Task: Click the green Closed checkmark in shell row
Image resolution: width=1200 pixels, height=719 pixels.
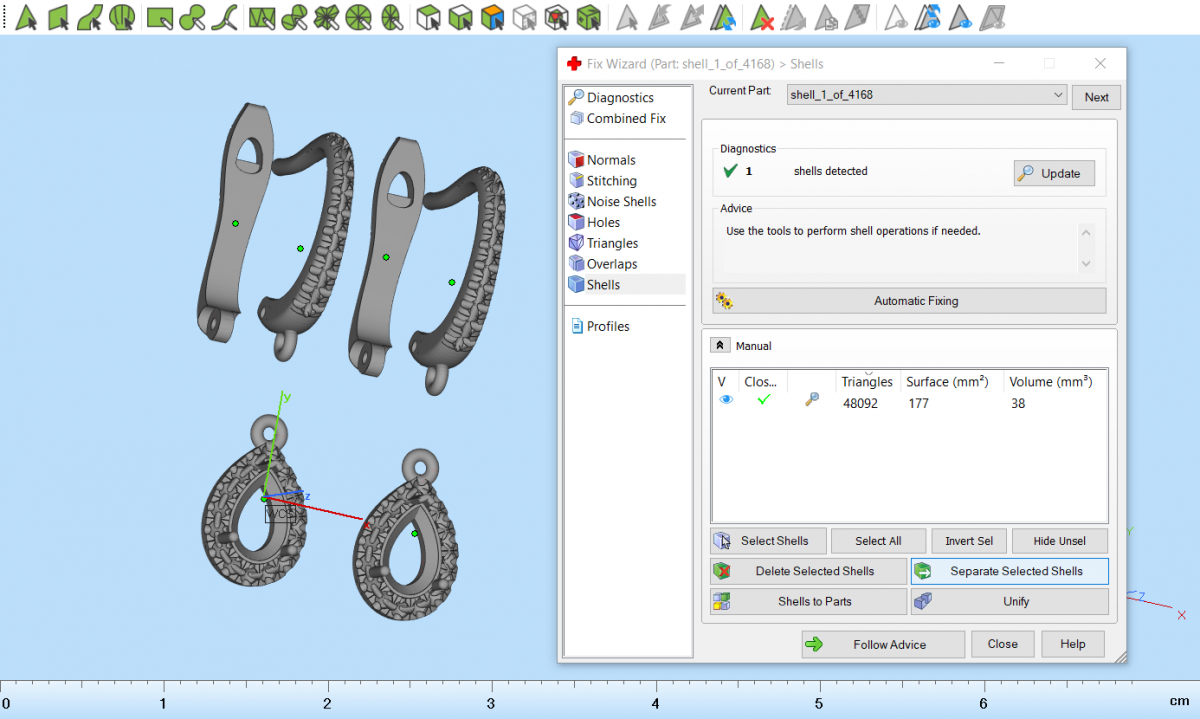Action: pos(764,399)
